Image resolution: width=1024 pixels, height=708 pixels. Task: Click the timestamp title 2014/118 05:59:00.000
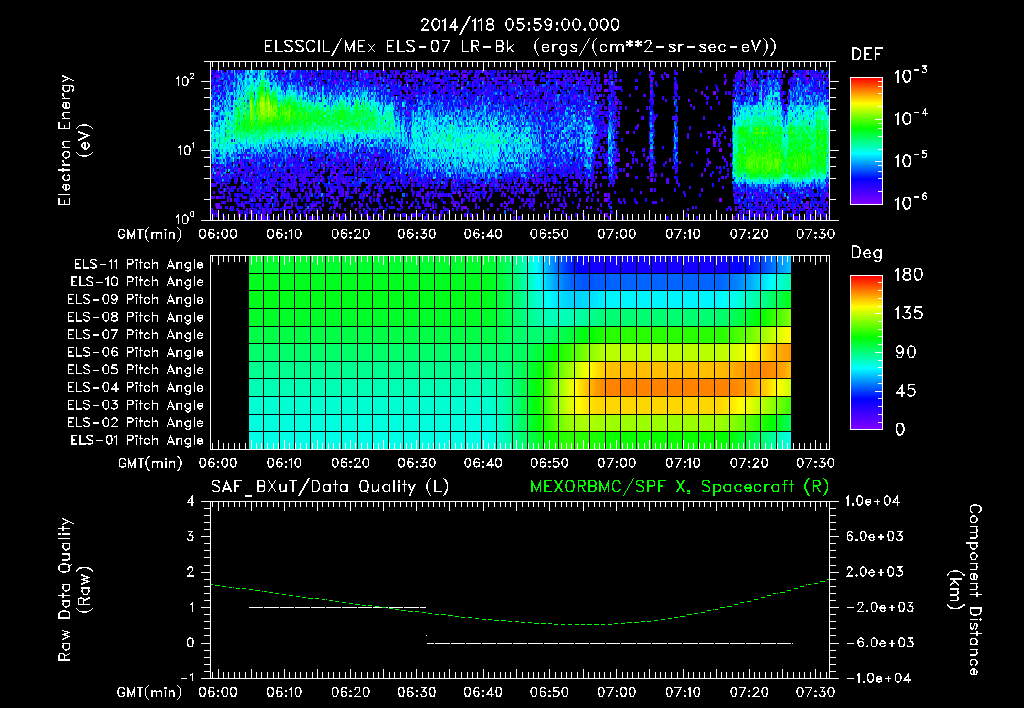click(519, 25)
